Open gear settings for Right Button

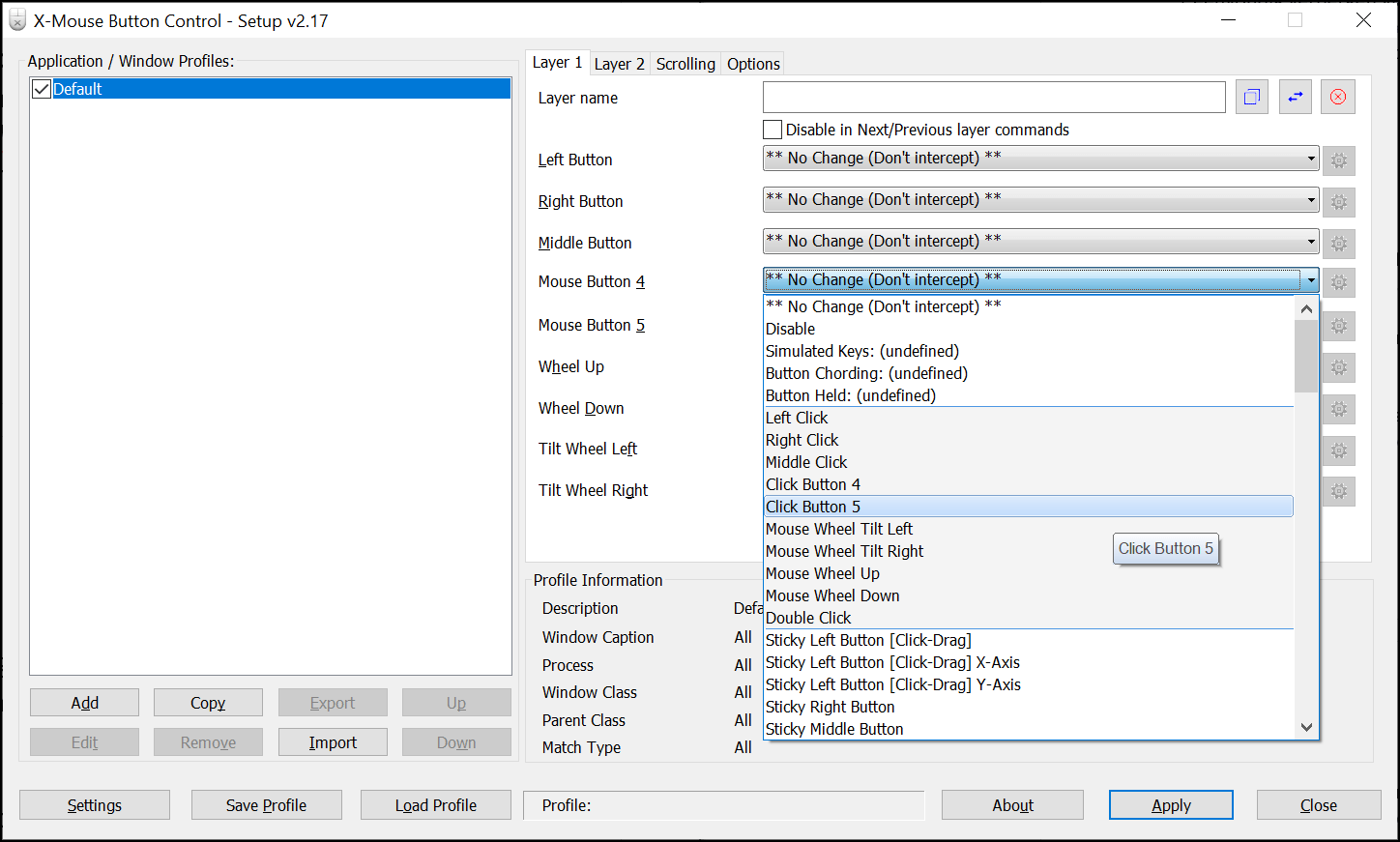(1339, 202)
